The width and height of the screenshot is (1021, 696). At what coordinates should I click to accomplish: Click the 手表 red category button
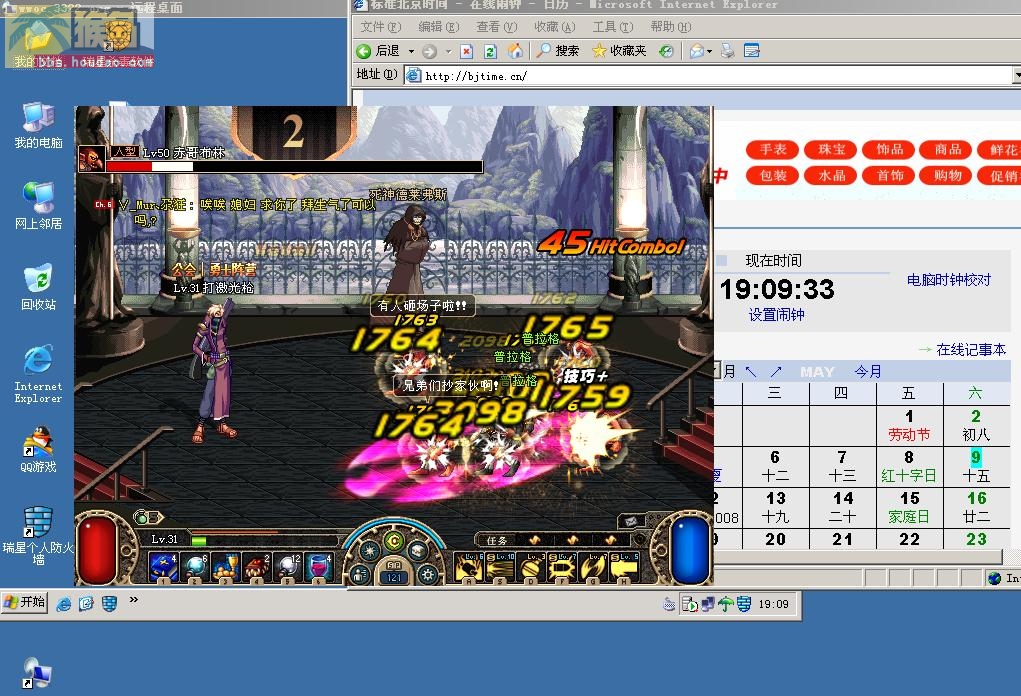(x=773, y=149)
